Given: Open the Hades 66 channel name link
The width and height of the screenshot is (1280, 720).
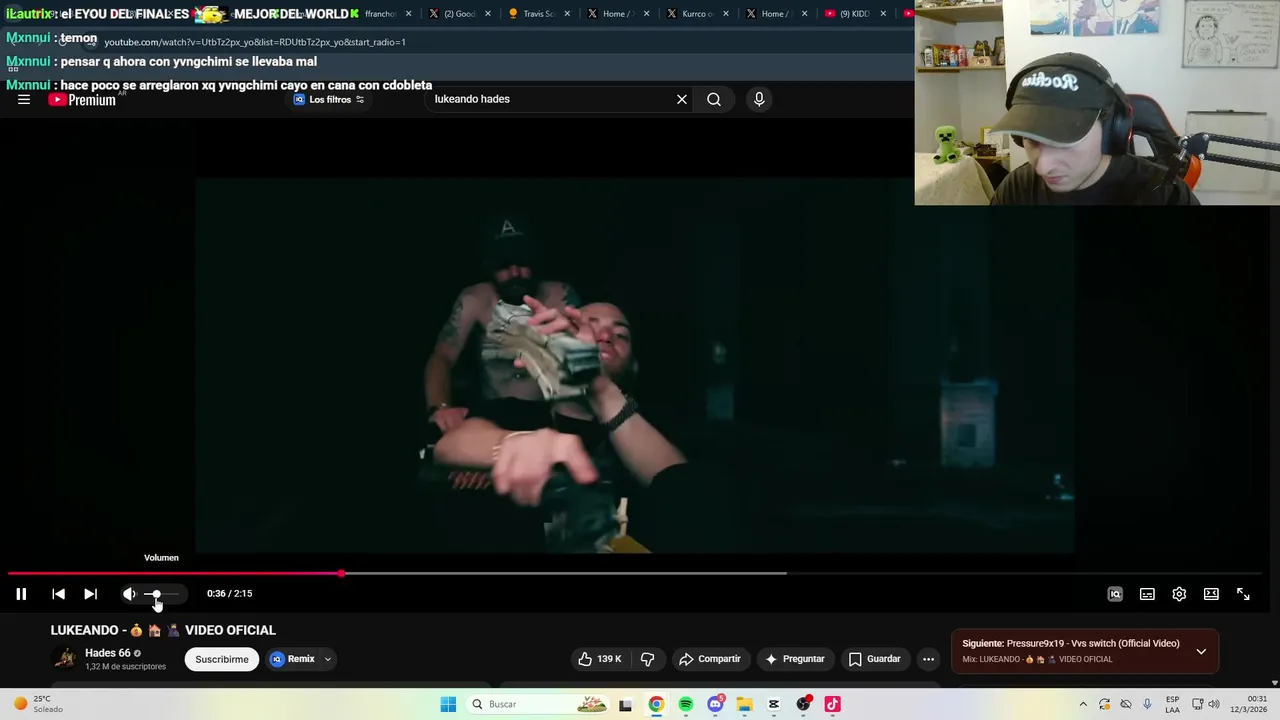Looking at the screenshot, I should tap(108, 653).
